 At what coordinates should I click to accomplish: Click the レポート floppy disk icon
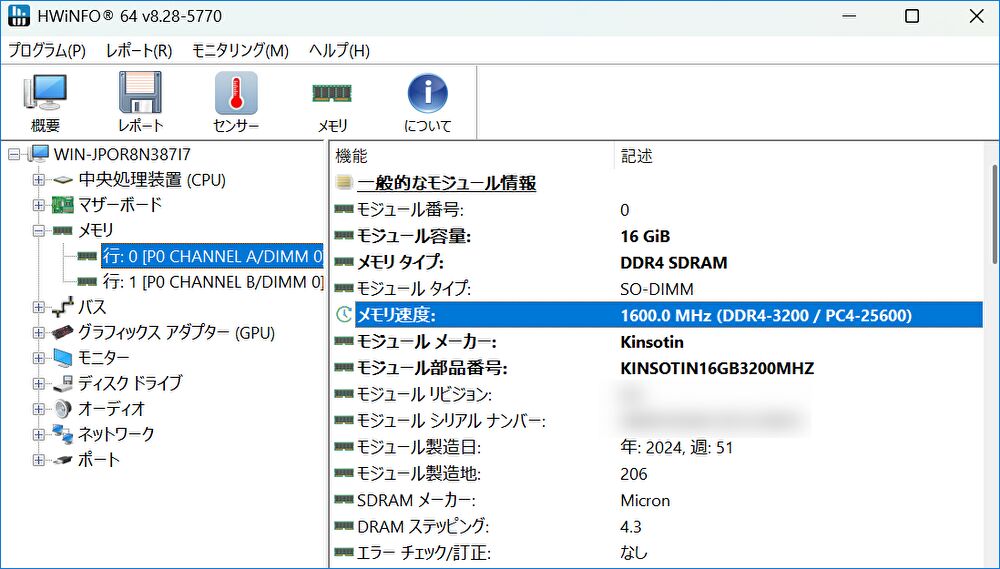coord(140,93)
